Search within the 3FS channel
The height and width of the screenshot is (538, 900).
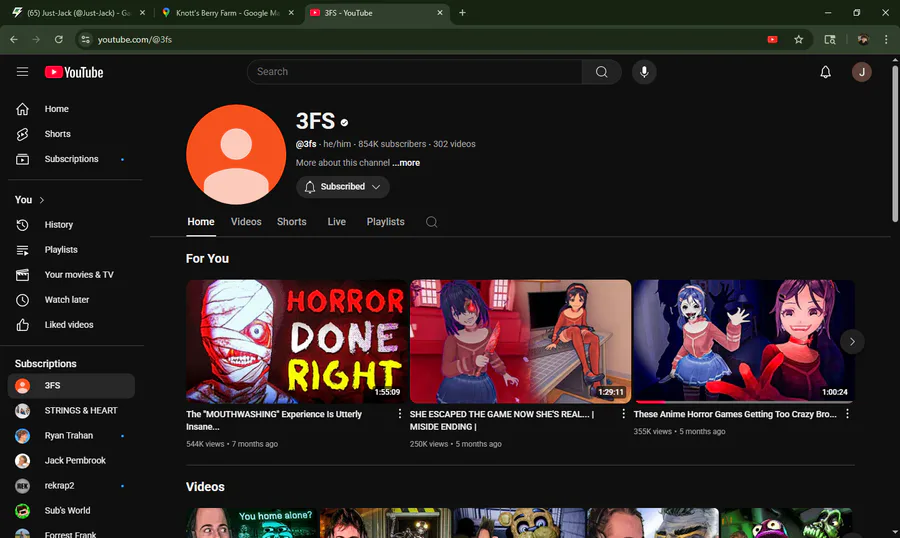click(x=432, y=222)
